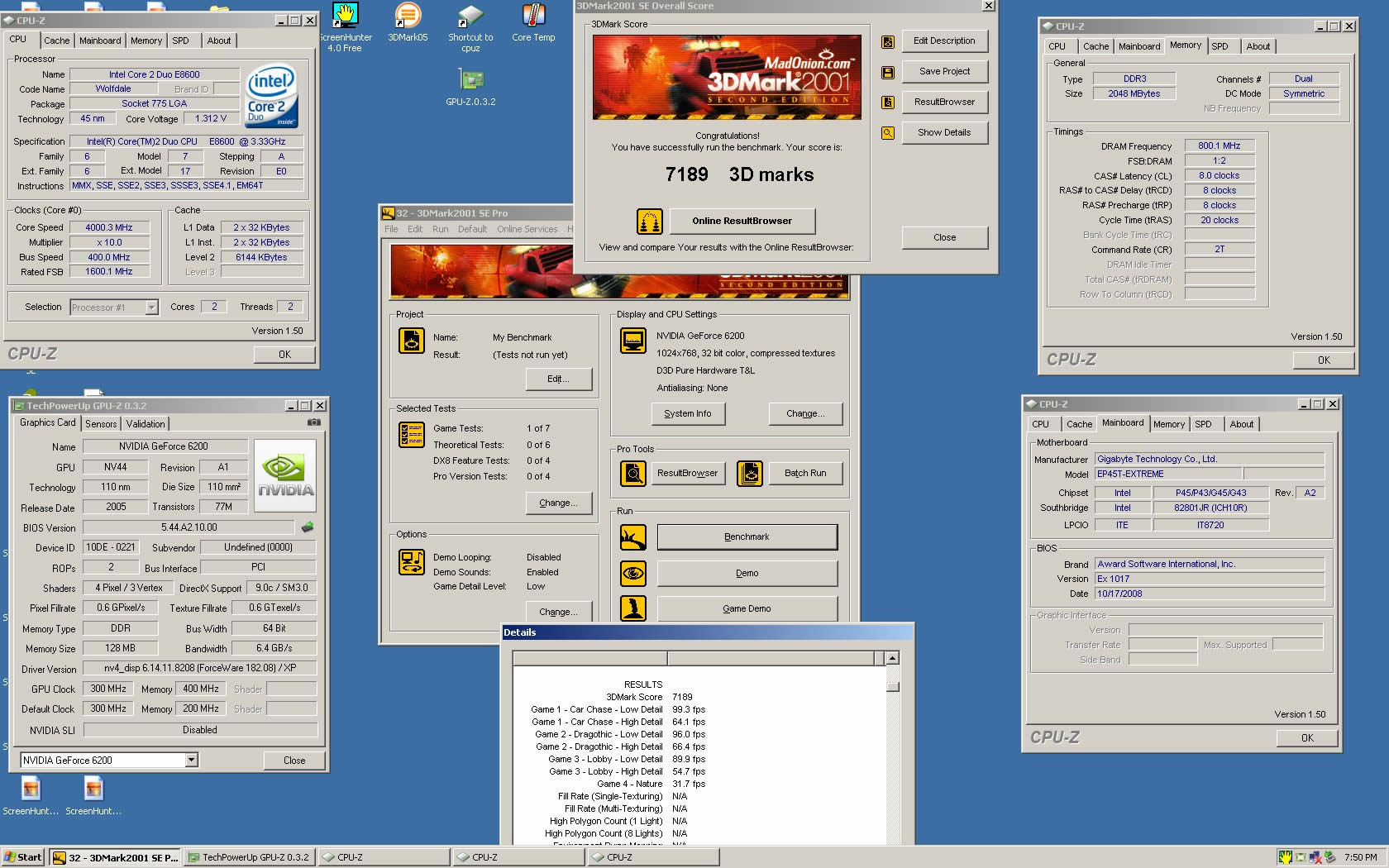
Task: Click the GPU-Z screenshot camera icon
Action: 314,422
